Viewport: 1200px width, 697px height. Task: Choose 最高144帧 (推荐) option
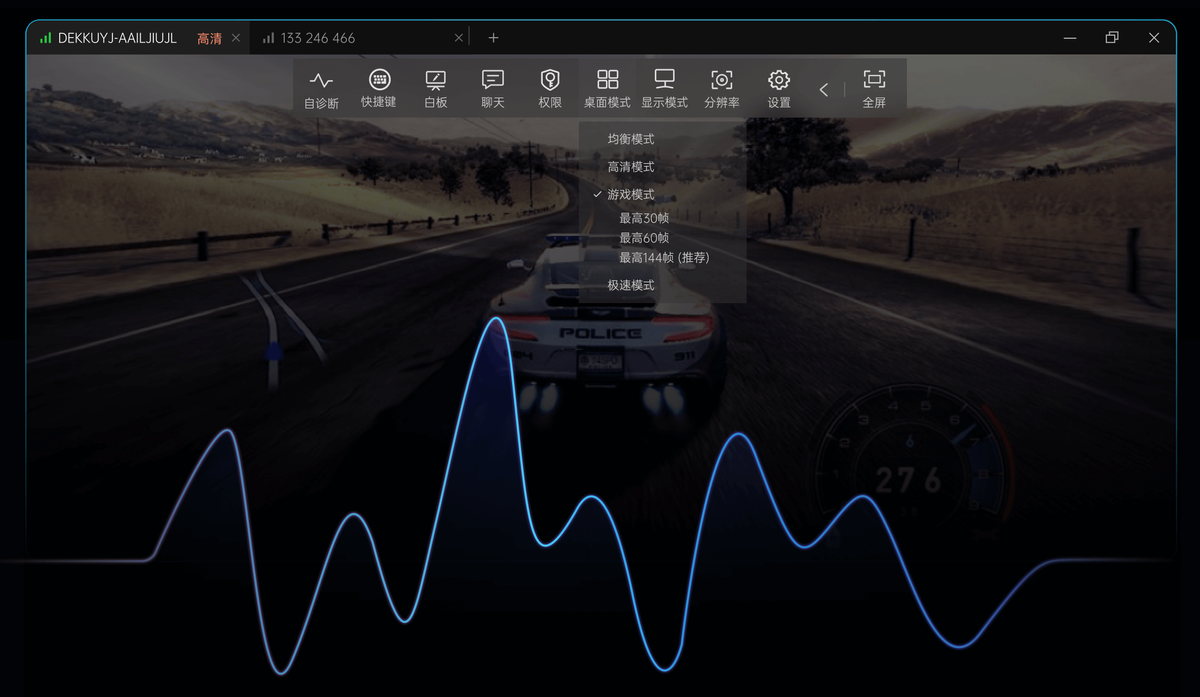(664, 258)
